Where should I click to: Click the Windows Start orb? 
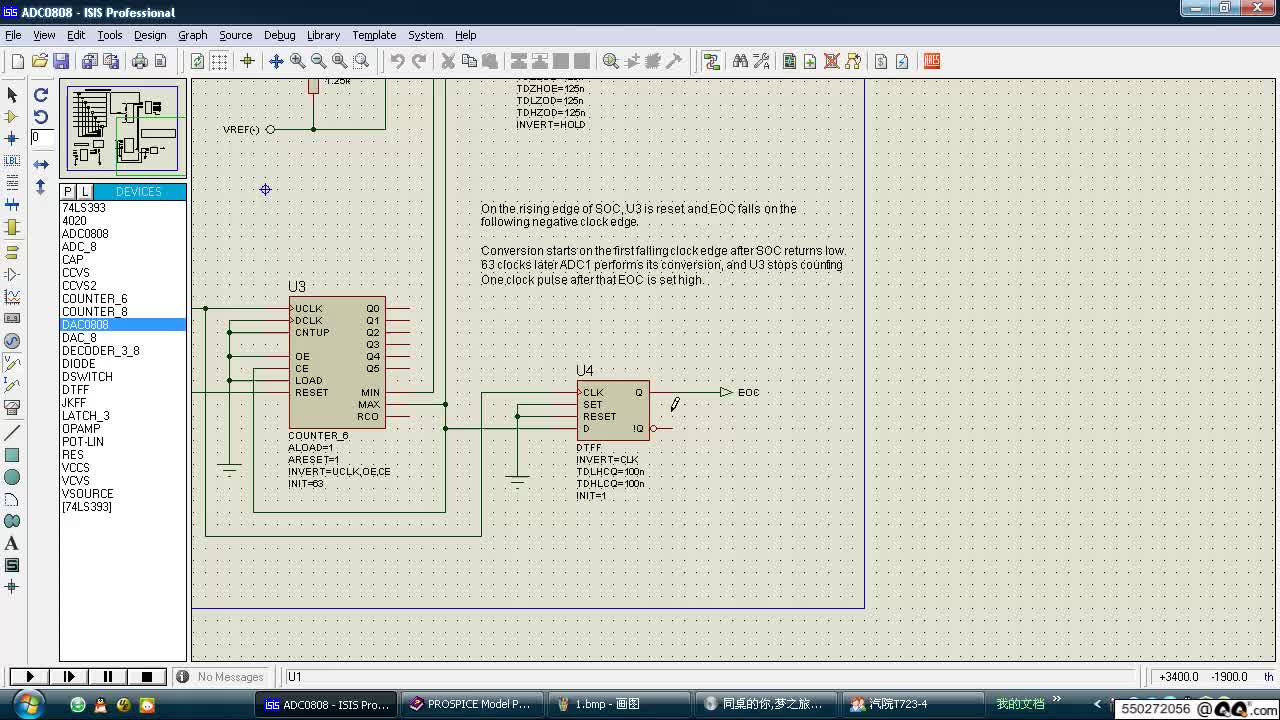27,703
